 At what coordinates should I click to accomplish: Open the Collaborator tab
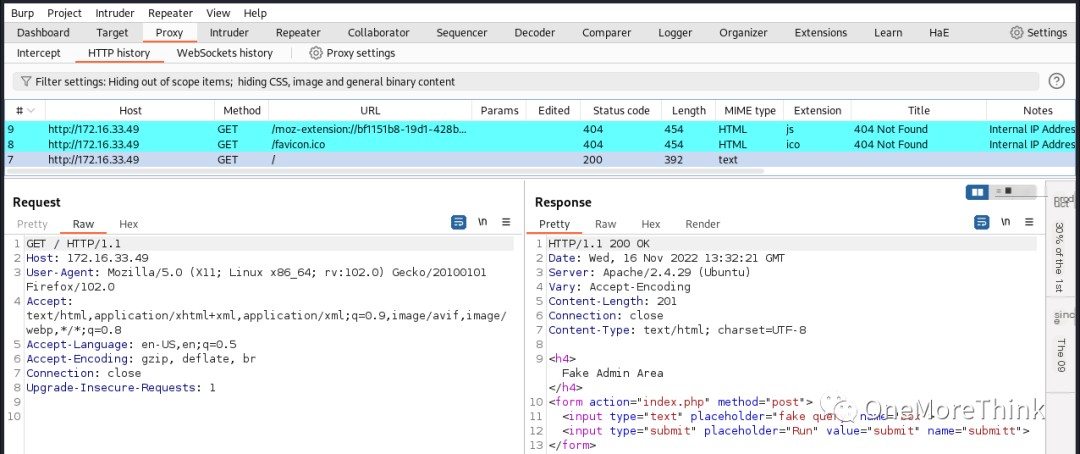point(378,32)
